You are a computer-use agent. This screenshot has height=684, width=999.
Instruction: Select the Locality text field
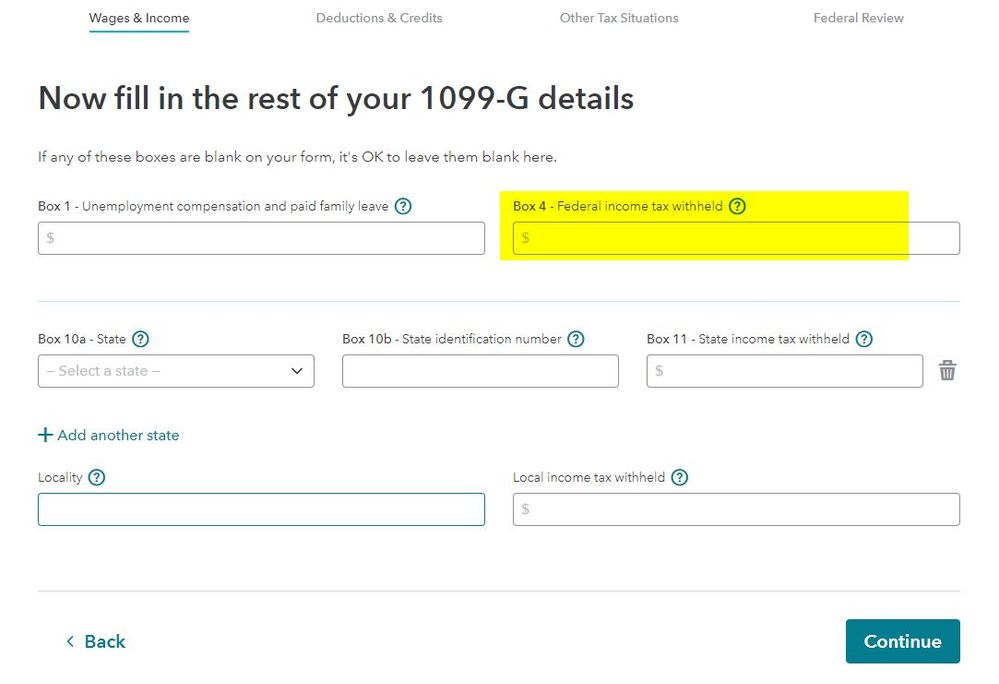(x=261, y=509)
